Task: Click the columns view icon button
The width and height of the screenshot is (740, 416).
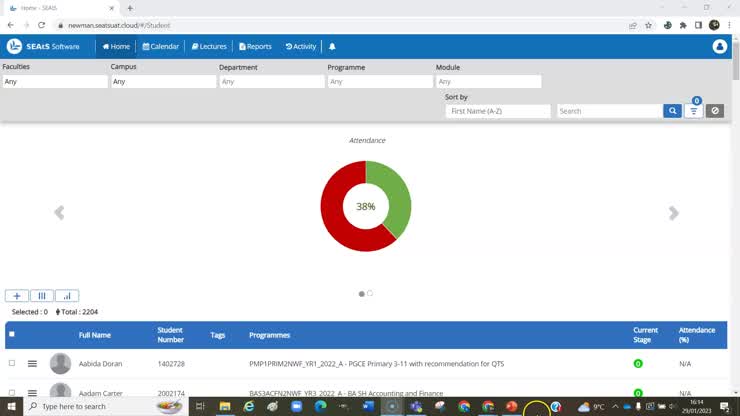Action: tap(42, 296)
